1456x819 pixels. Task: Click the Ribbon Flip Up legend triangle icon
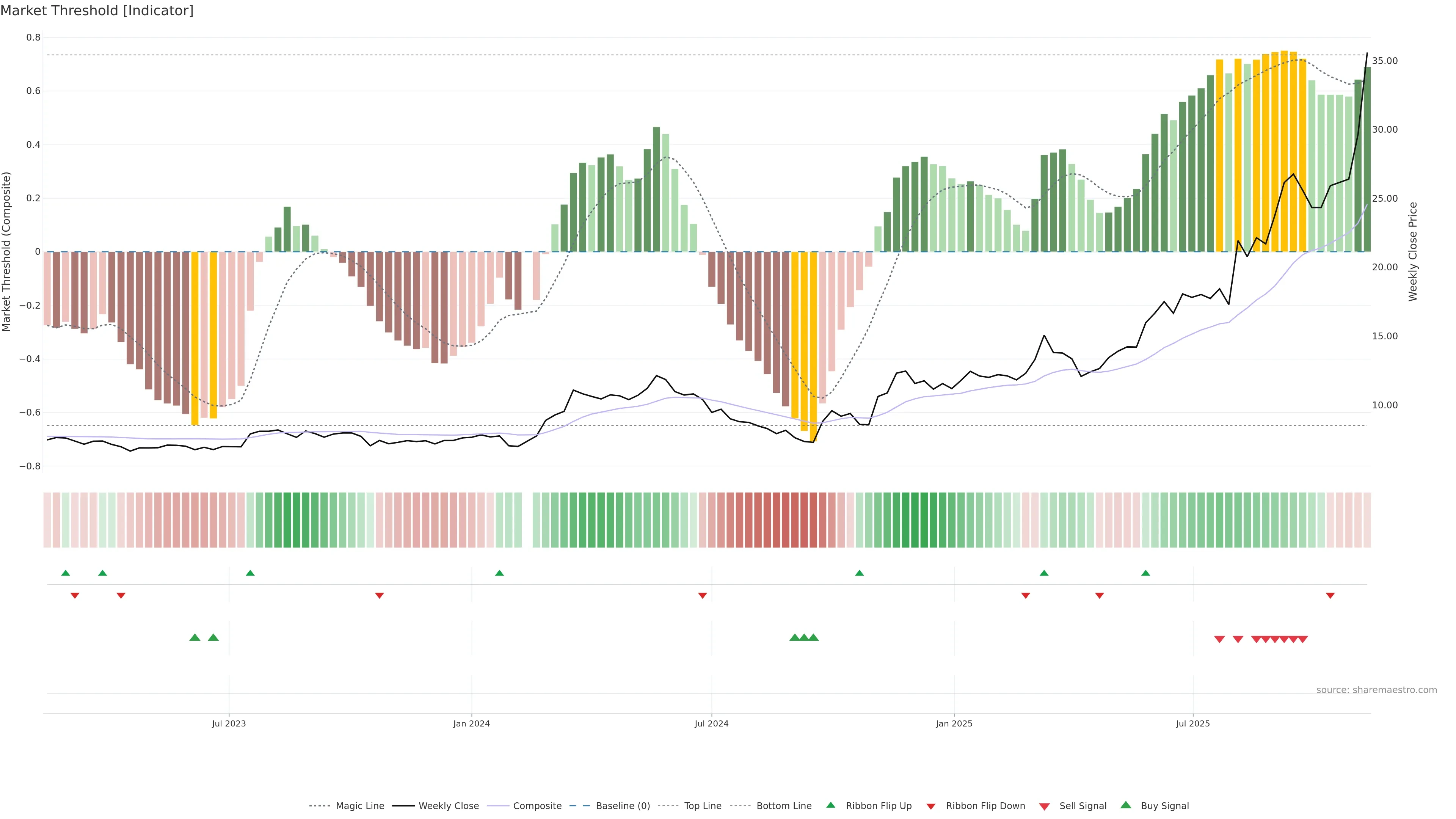pos(830,805)
